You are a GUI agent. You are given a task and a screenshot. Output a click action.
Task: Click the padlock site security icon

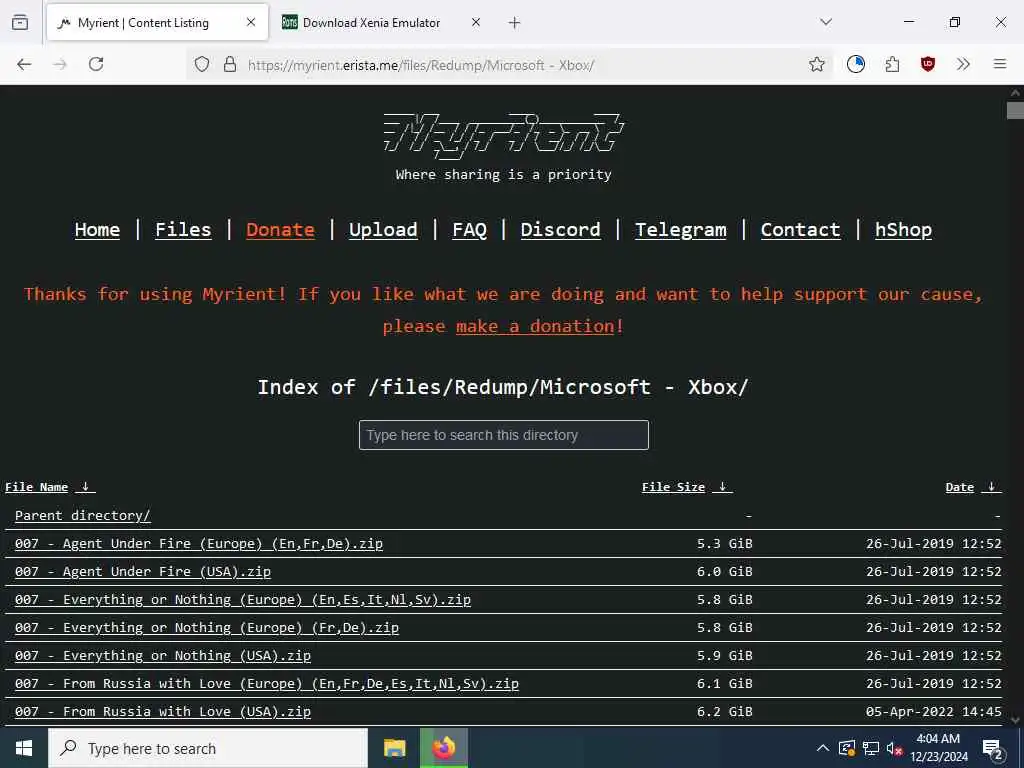pyautogui.click(x=229, y=64)
